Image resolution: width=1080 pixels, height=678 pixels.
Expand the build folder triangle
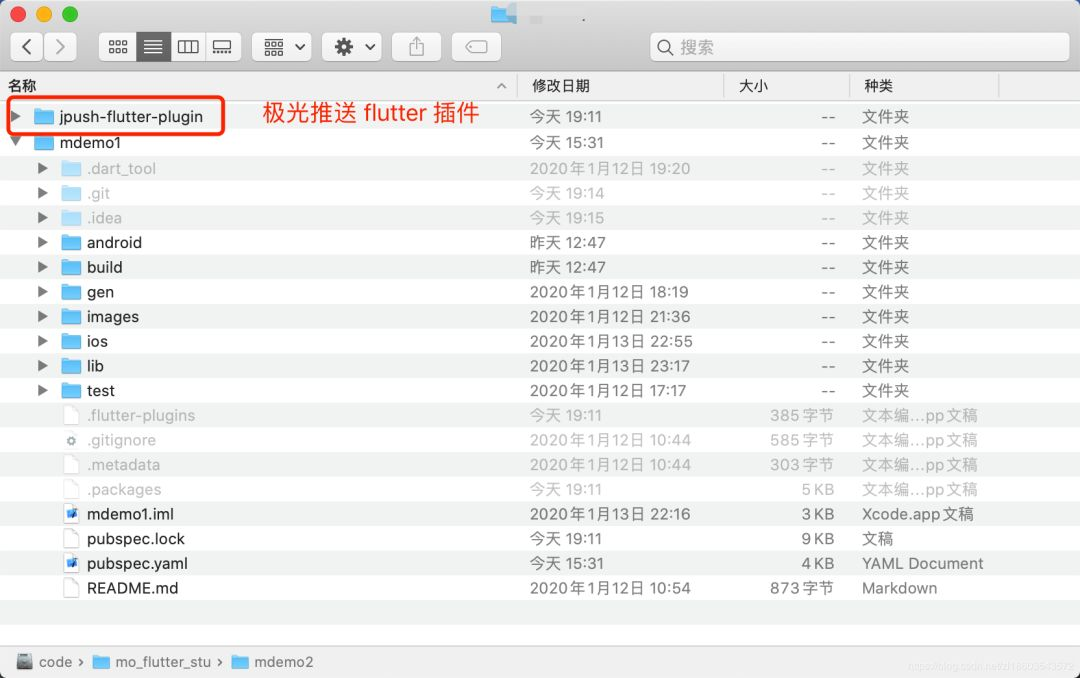click(43, 267)
